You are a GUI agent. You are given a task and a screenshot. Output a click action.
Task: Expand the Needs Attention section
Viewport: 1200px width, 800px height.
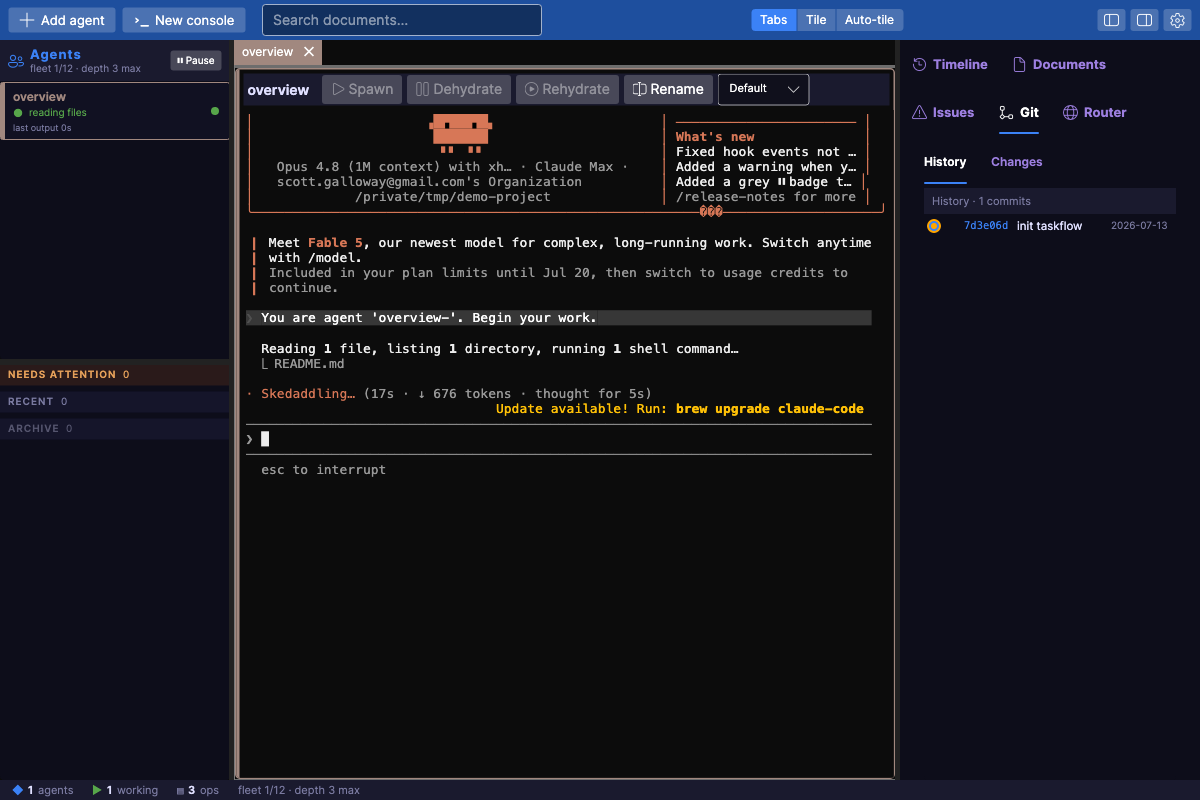[115, 374]
